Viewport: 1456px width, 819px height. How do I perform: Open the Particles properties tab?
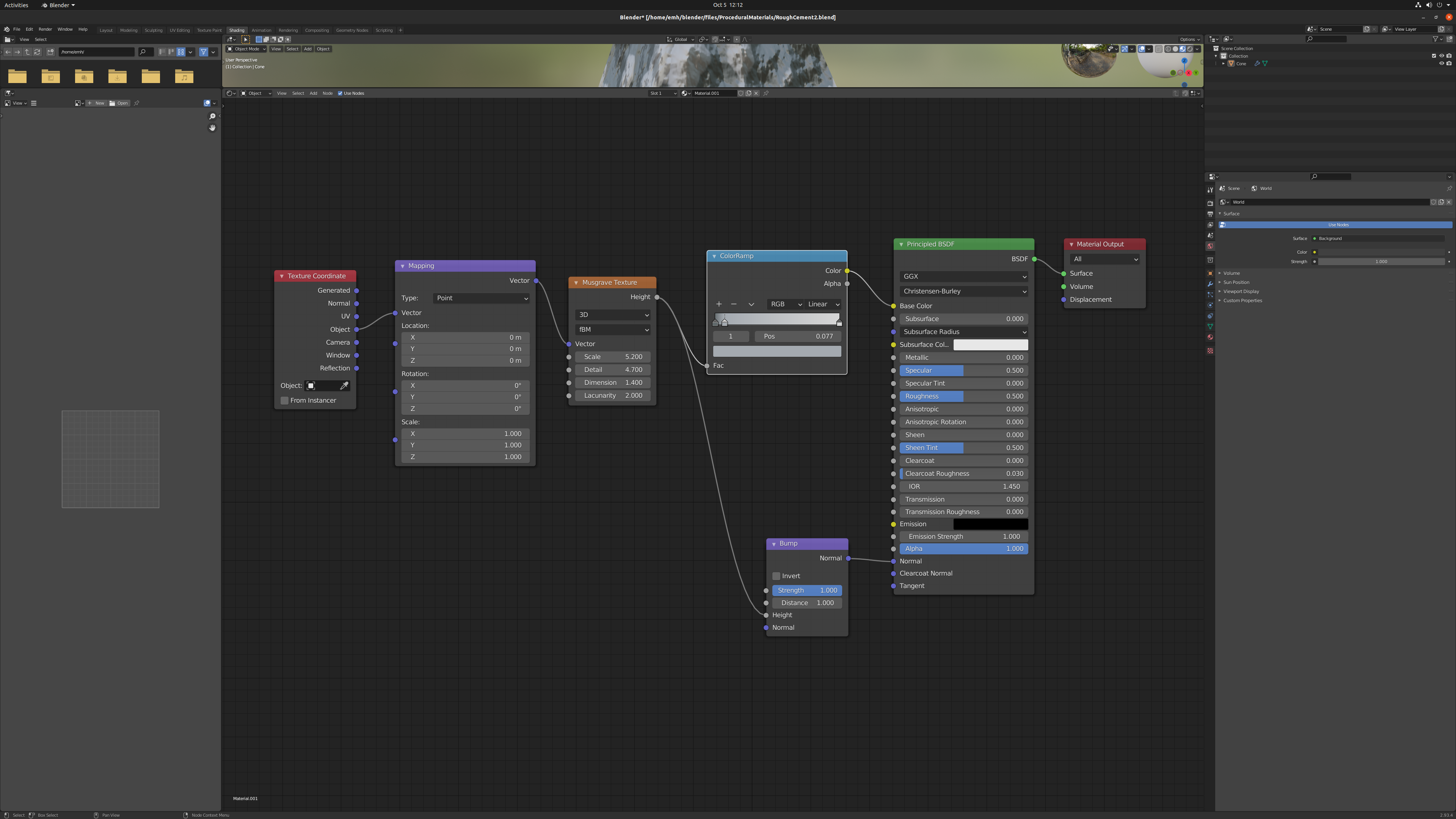point(1210,295)
